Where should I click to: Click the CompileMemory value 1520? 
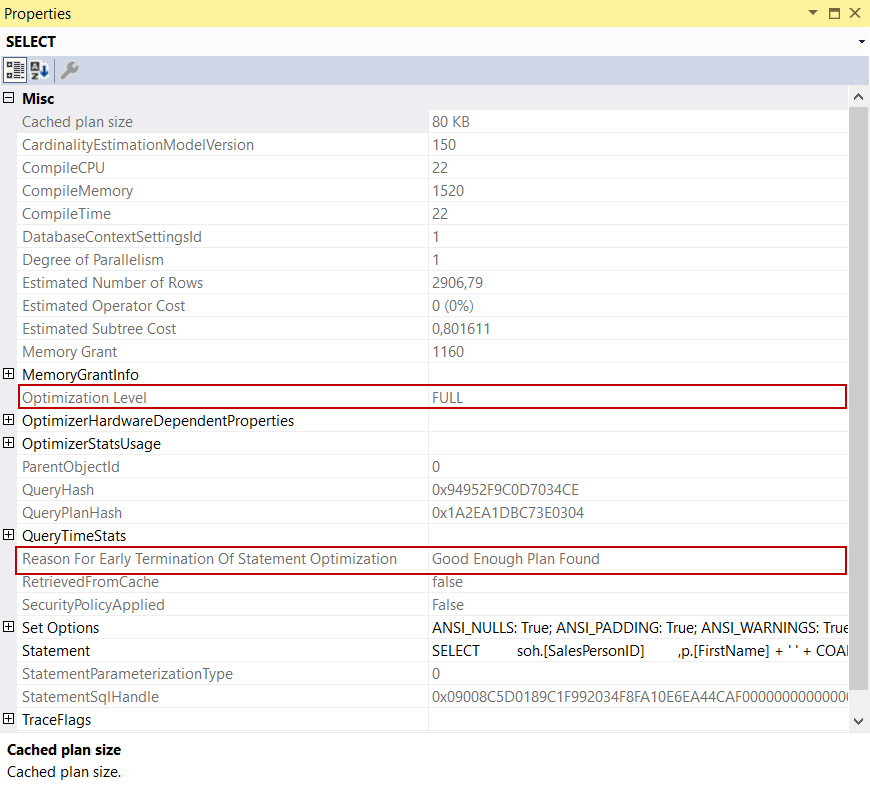tap(448, 191)
